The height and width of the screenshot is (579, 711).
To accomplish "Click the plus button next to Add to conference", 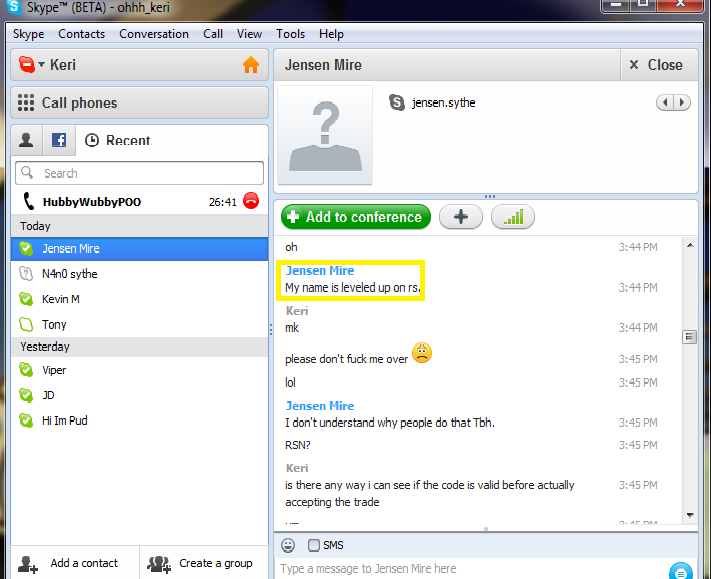I will point(461,217).
